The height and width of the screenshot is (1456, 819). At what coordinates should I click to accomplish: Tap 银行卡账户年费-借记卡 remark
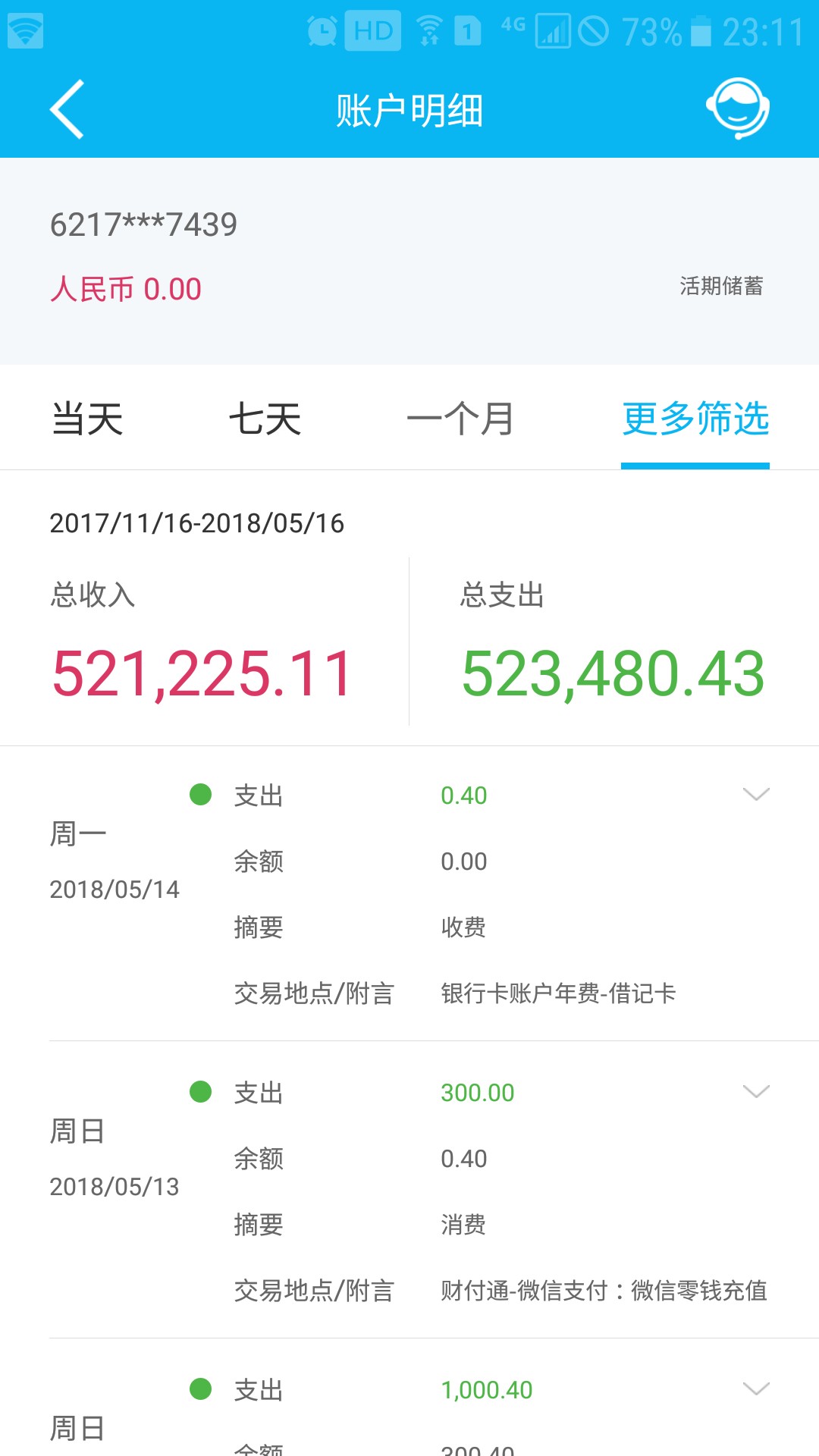[x=558, y=993]
